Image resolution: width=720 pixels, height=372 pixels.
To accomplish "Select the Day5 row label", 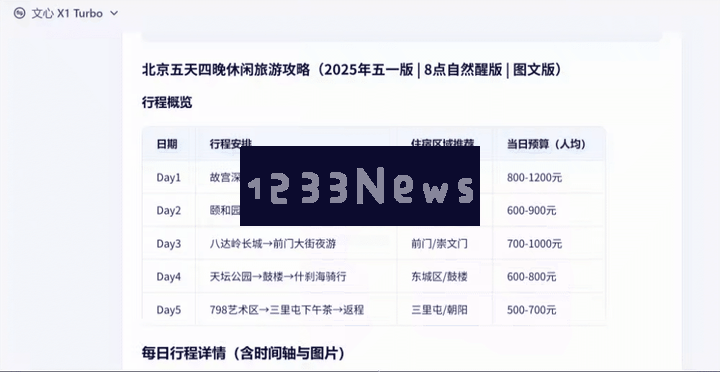I will point(169,310).
